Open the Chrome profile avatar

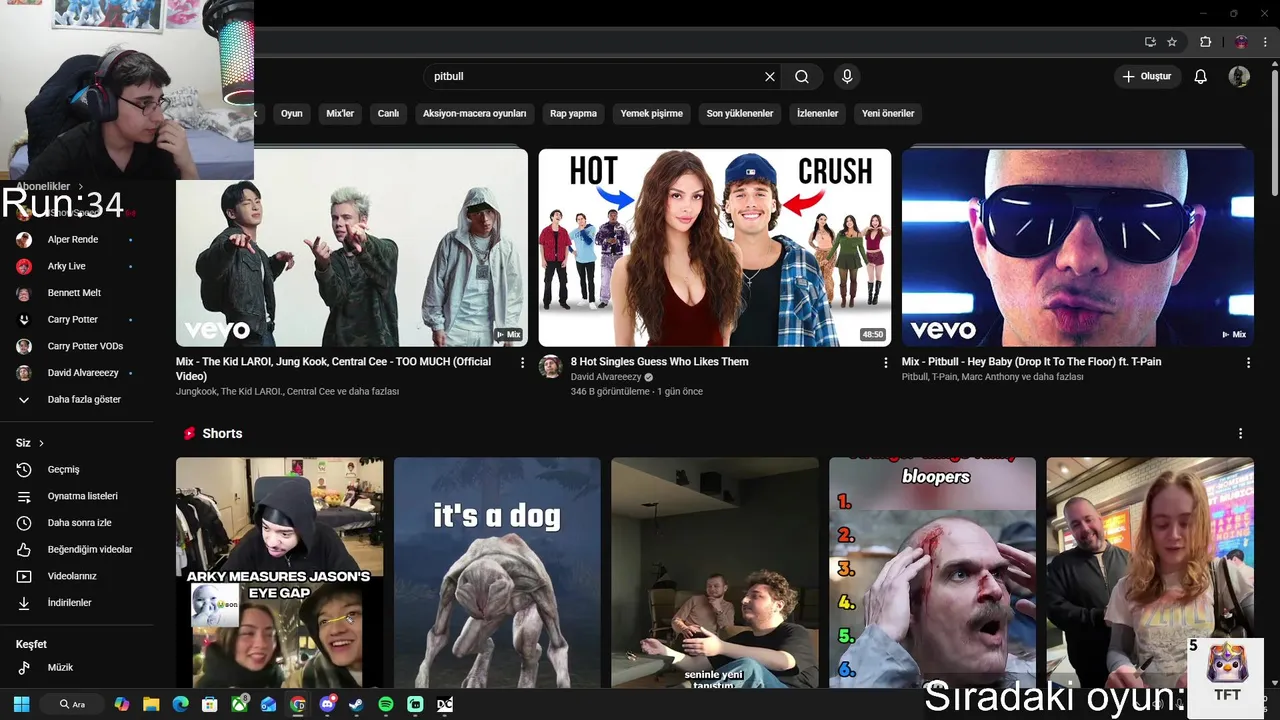tap(1241, 42)
